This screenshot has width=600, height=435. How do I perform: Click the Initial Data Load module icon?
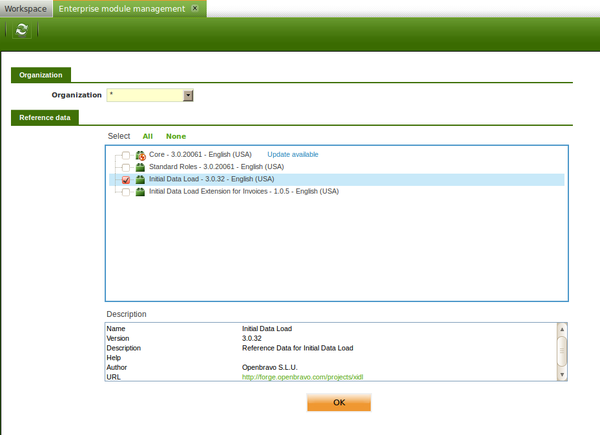pyautogui.click(x=141, y=180)
